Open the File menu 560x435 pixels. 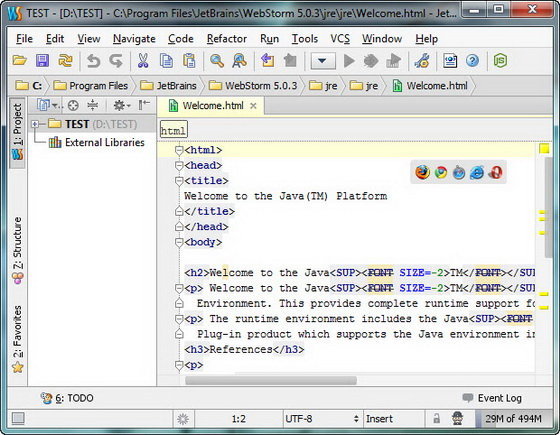pyautogui.click(x=24, y=39)
